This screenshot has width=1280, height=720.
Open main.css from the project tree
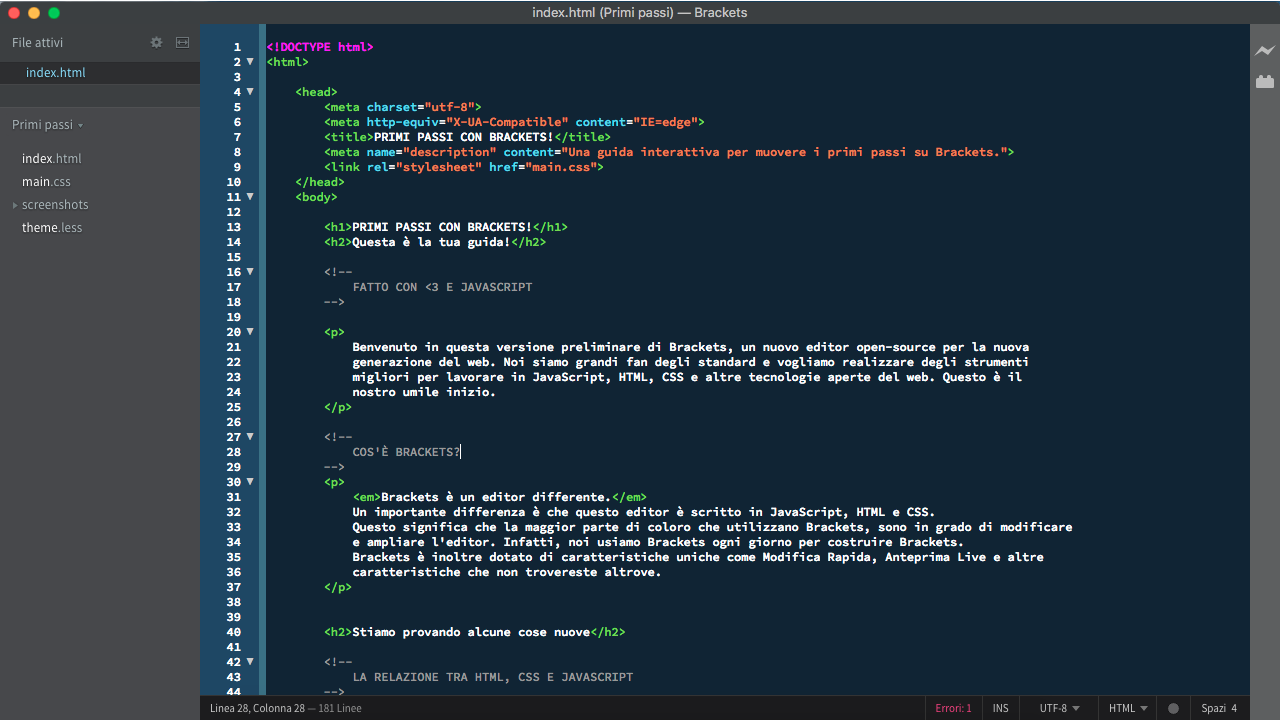46,182
